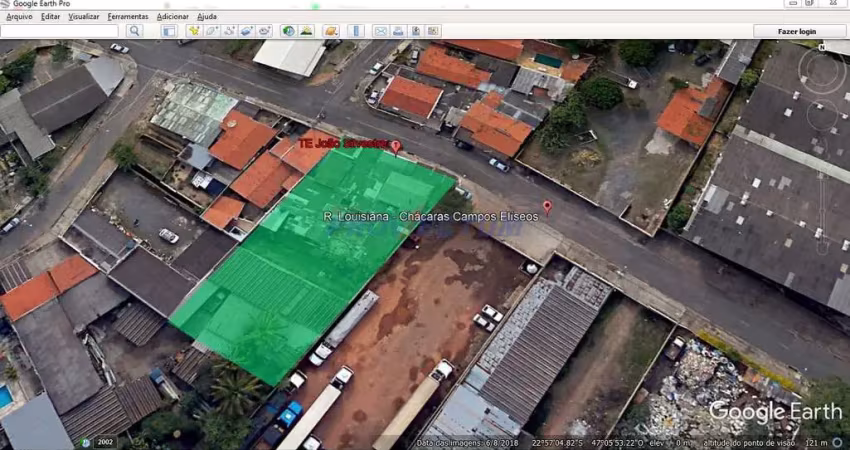Image resolution: width=850 pixels, height=450 pixels.
Task: Toggle historical imagery clock button
Action: click(288, 31)
